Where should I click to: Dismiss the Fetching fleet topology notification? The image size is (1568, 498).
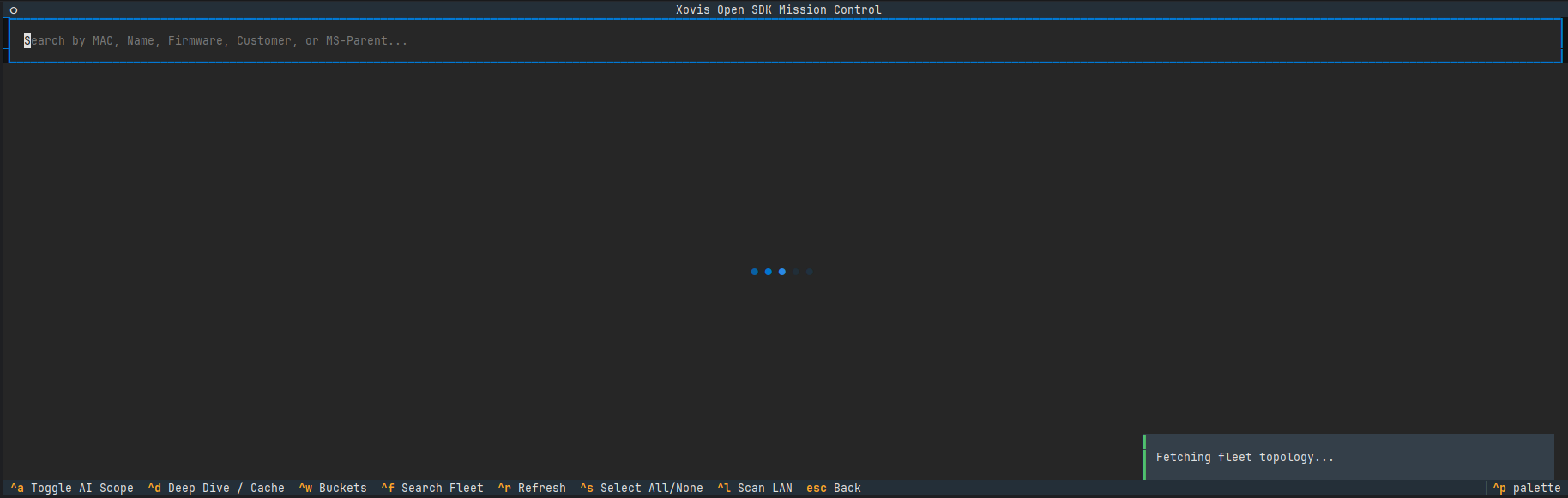coord(1348,457)
